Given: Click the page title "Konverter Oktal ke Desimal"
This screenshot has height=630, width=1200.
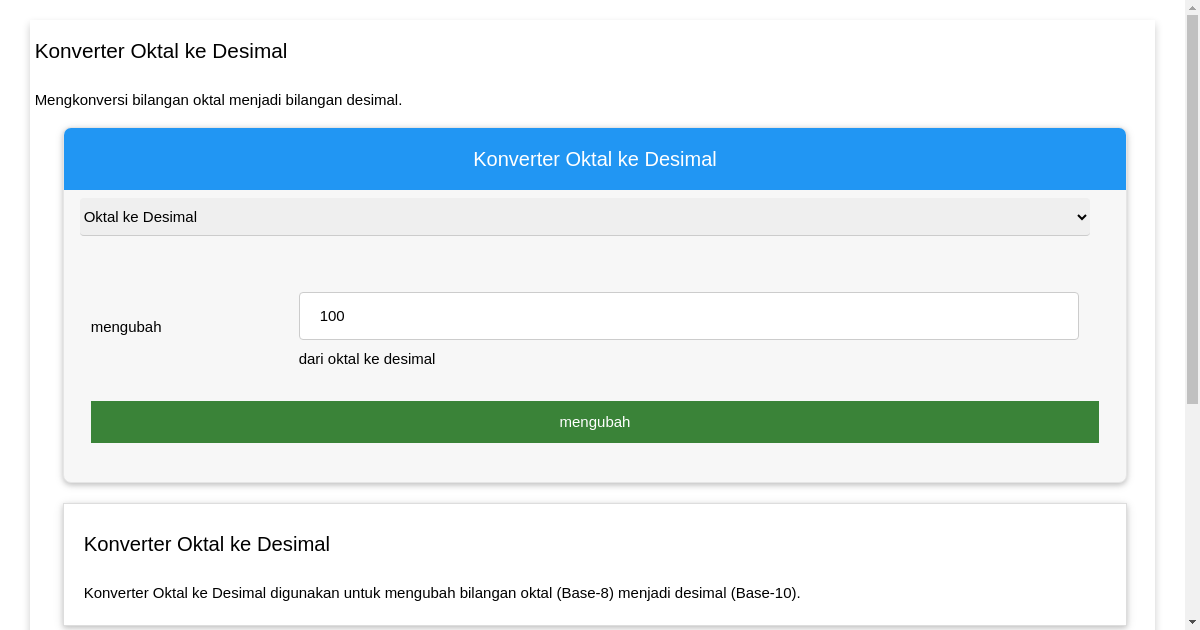Looking at the screenshot, I should coord(161,51).
